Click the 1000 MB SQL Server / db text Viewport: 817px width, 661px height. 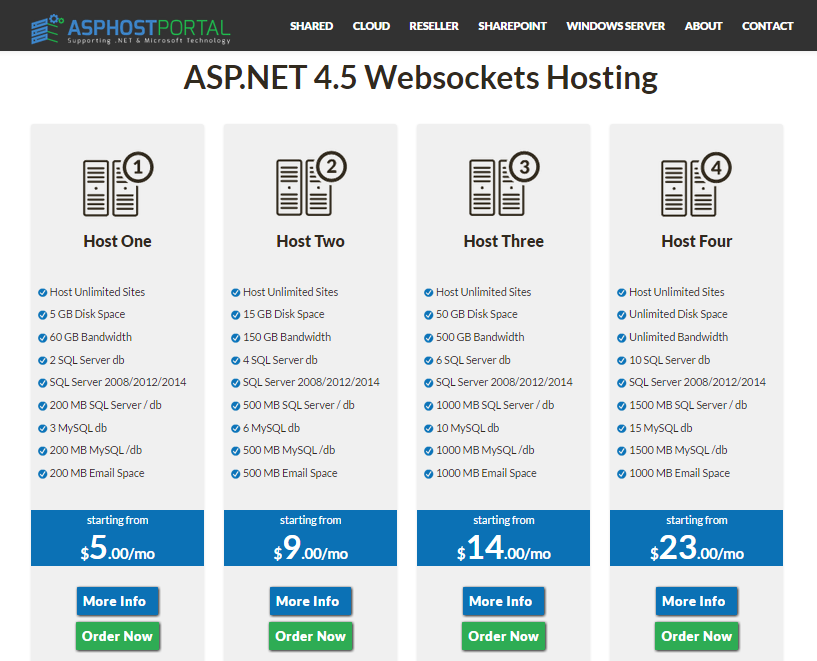(495, 405)
